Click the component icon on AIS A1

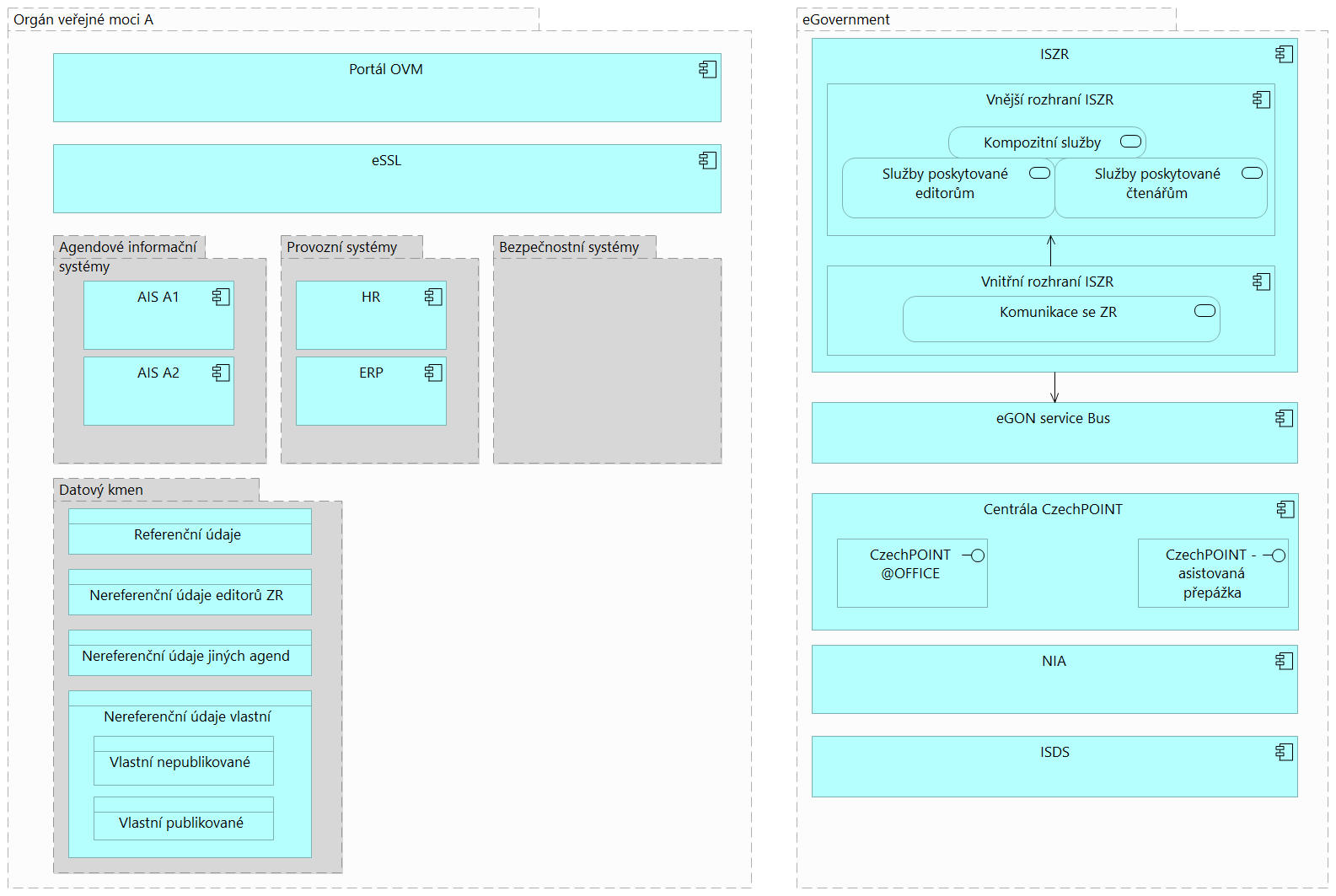221,297
